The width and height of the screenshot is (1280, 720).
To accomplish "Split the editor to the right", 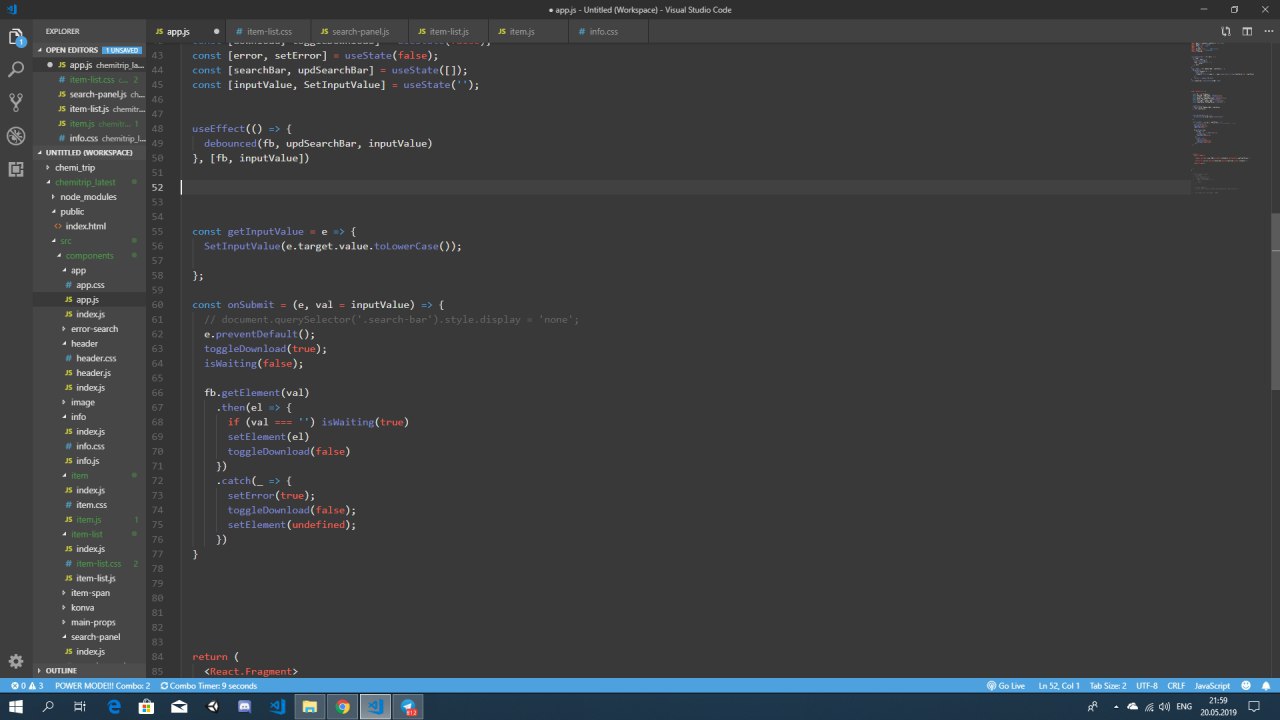I will point(1247,32).
